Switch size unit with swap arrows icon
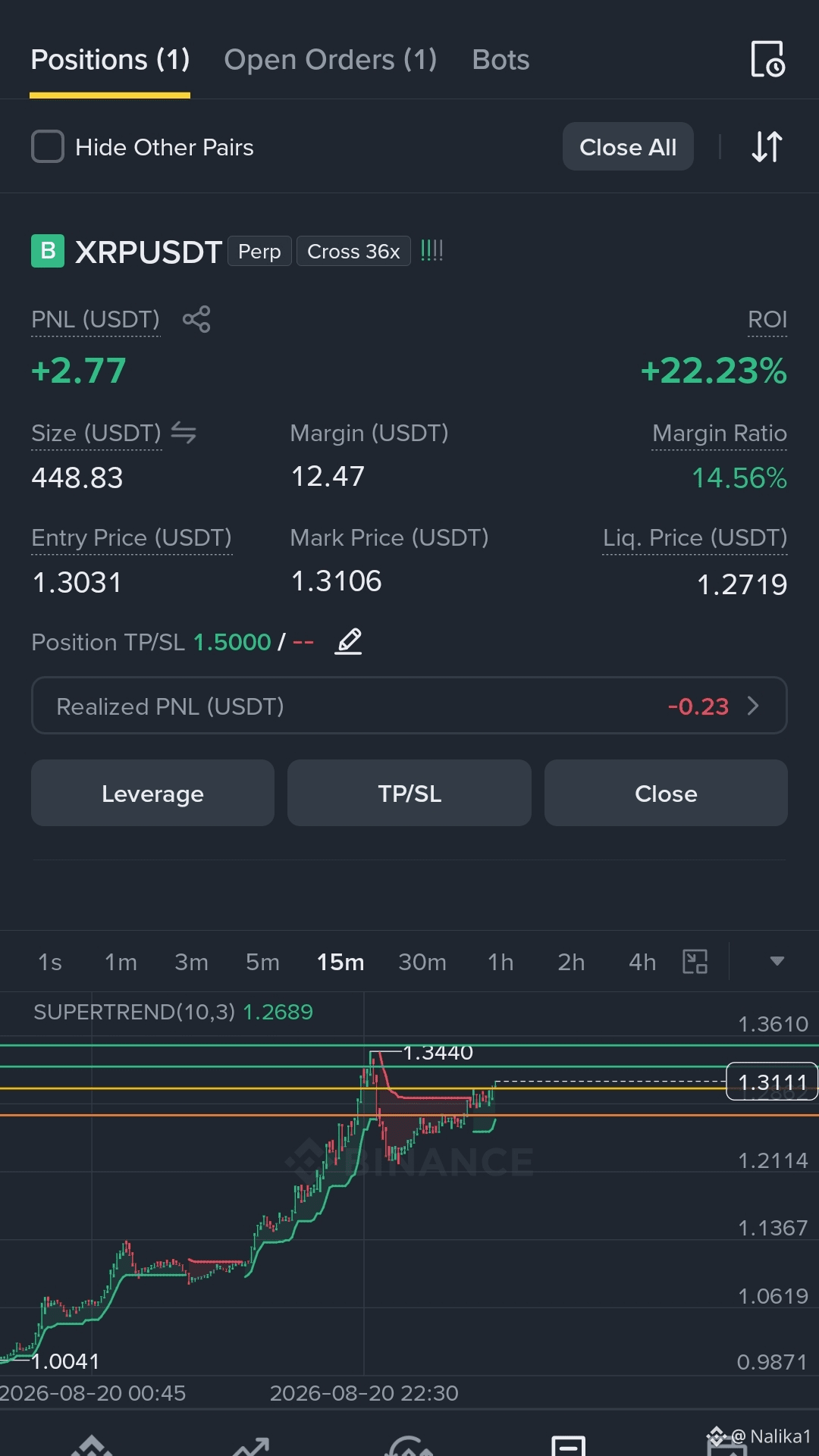 184,433
